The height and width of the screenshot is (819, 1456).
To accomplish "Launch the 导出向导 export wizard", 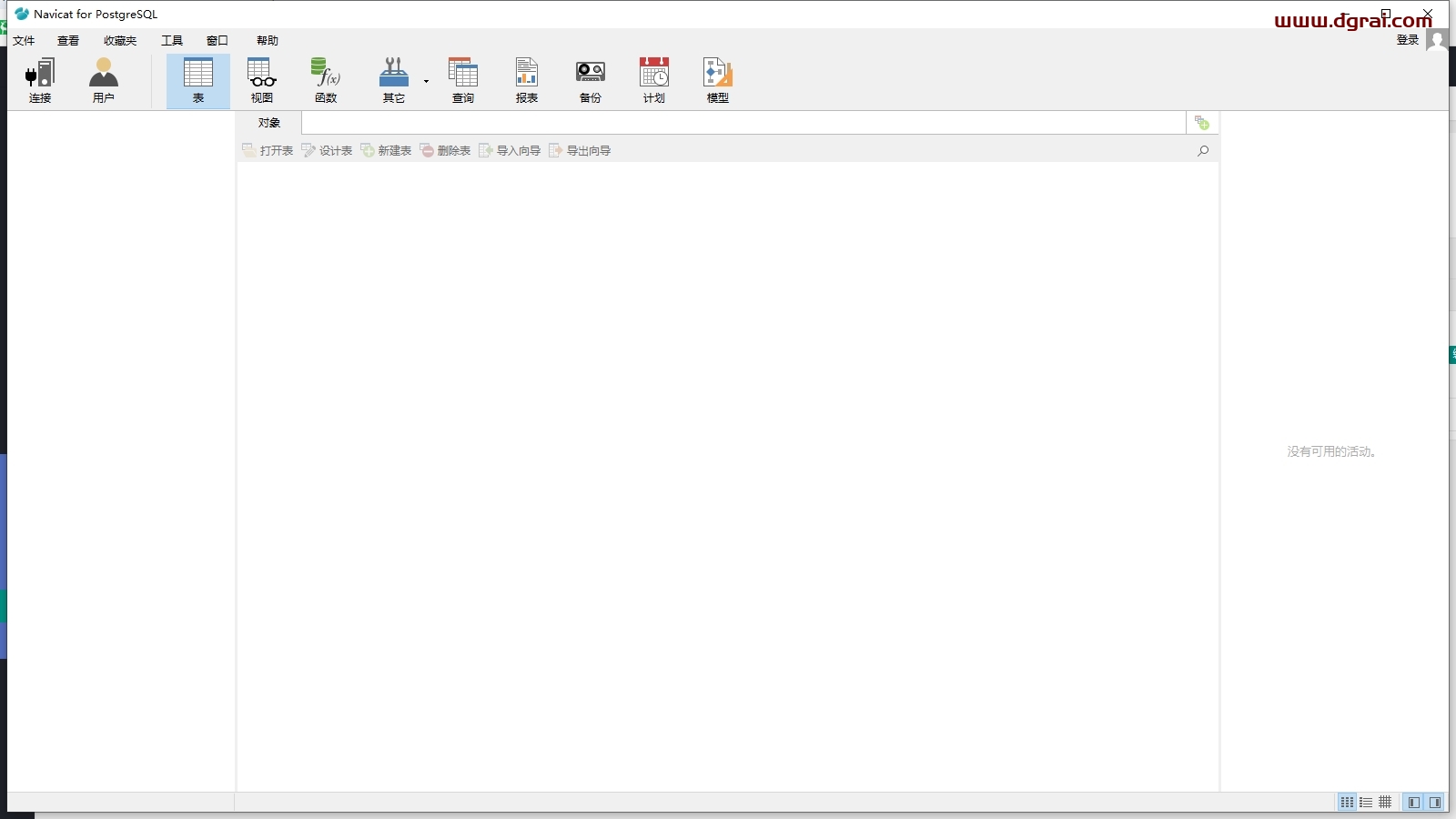I will tap(580, 150).
